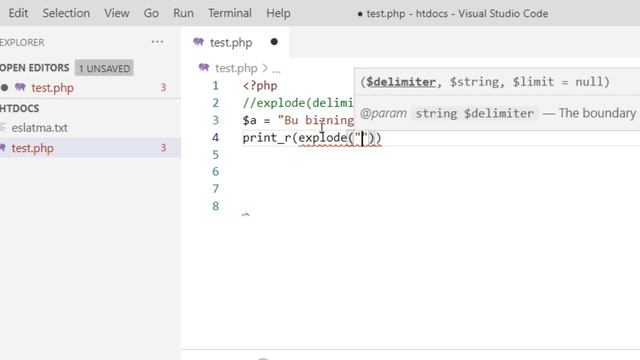This screenshot has height=360, width=640.
Task: Open the Help menu
Action: (x=278, y=13)
